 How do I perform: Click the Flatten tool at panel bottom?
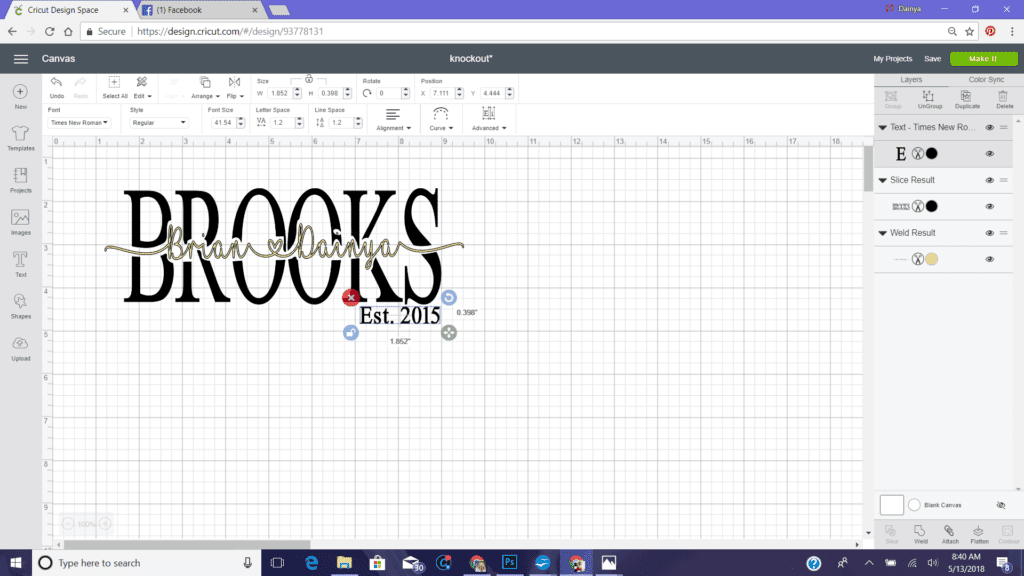979,534
